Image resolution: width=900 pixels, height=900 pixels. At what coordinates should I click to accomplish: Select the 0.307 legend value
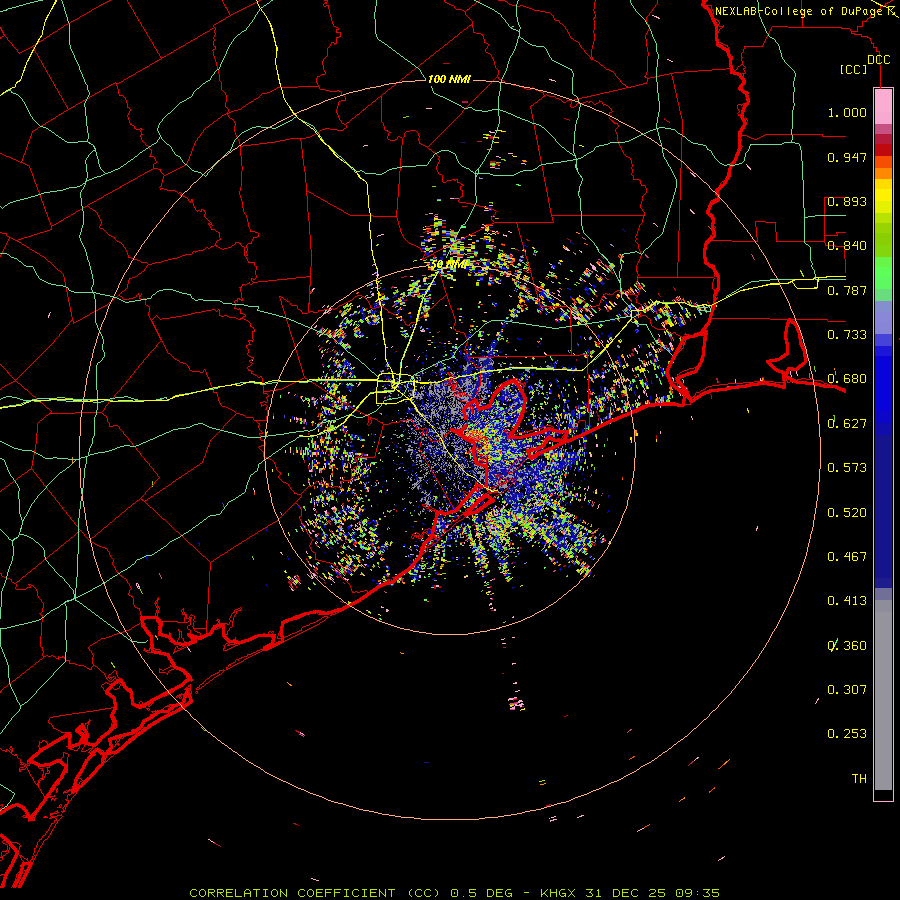(847, 690)
